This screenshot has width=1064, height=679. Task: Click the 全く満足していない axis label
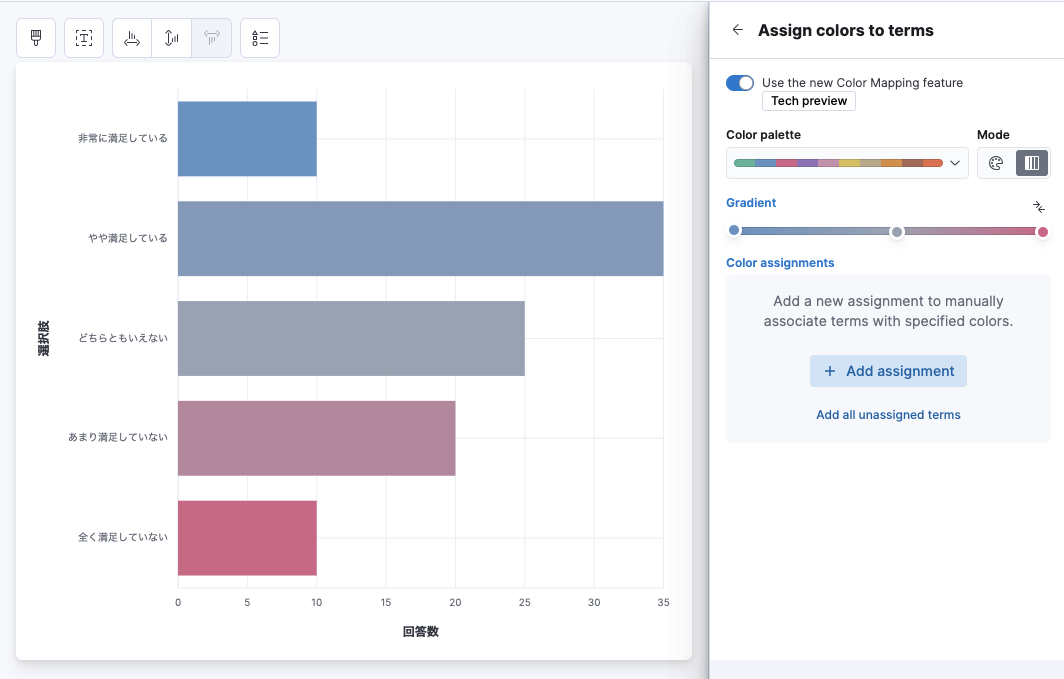coord(123,537)
